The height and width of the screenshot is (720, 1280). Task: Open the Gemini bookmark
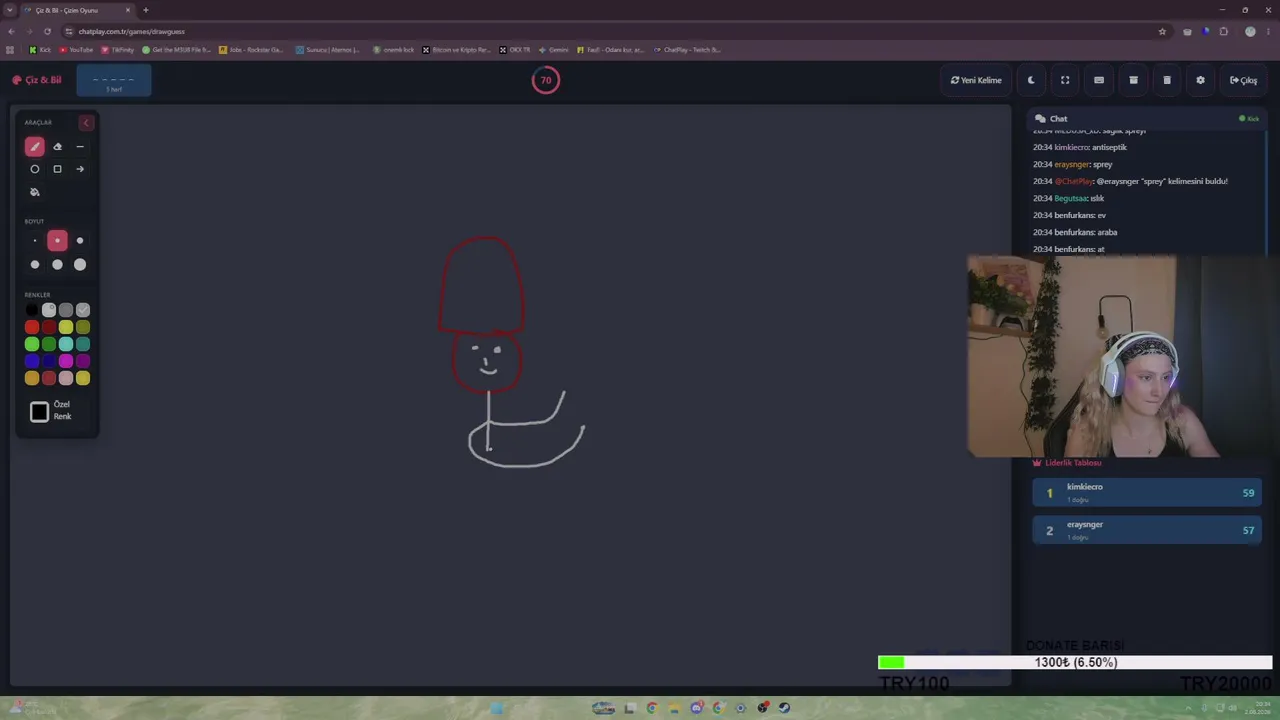pyautogui.click(x=553, y=50)
